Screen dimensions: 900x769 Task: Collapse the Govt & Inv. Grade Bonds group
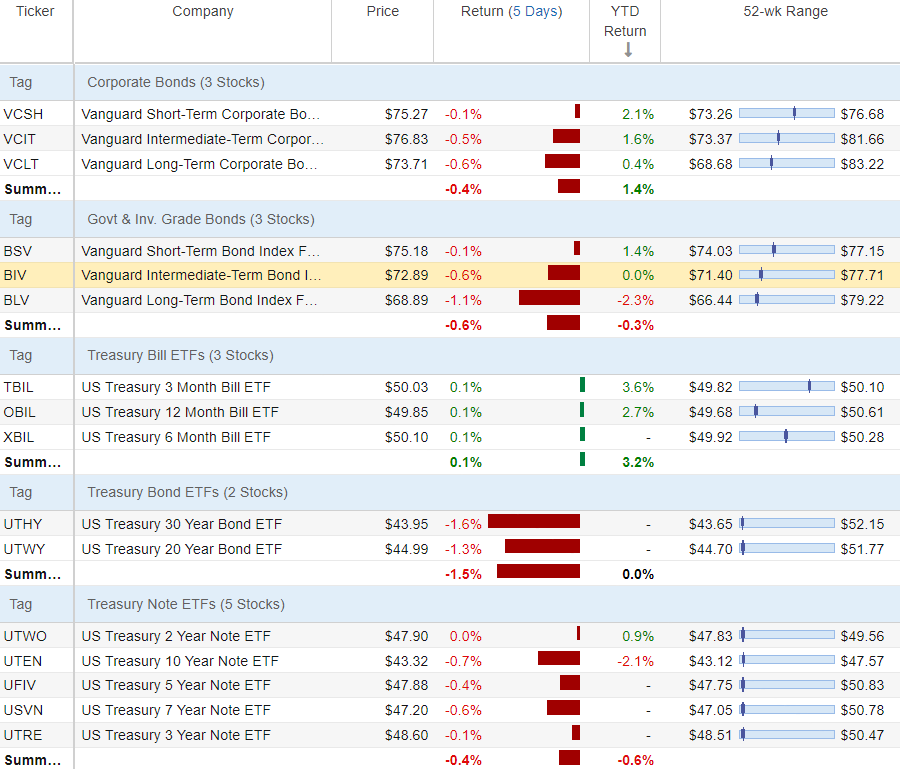[x=201, y=219]
